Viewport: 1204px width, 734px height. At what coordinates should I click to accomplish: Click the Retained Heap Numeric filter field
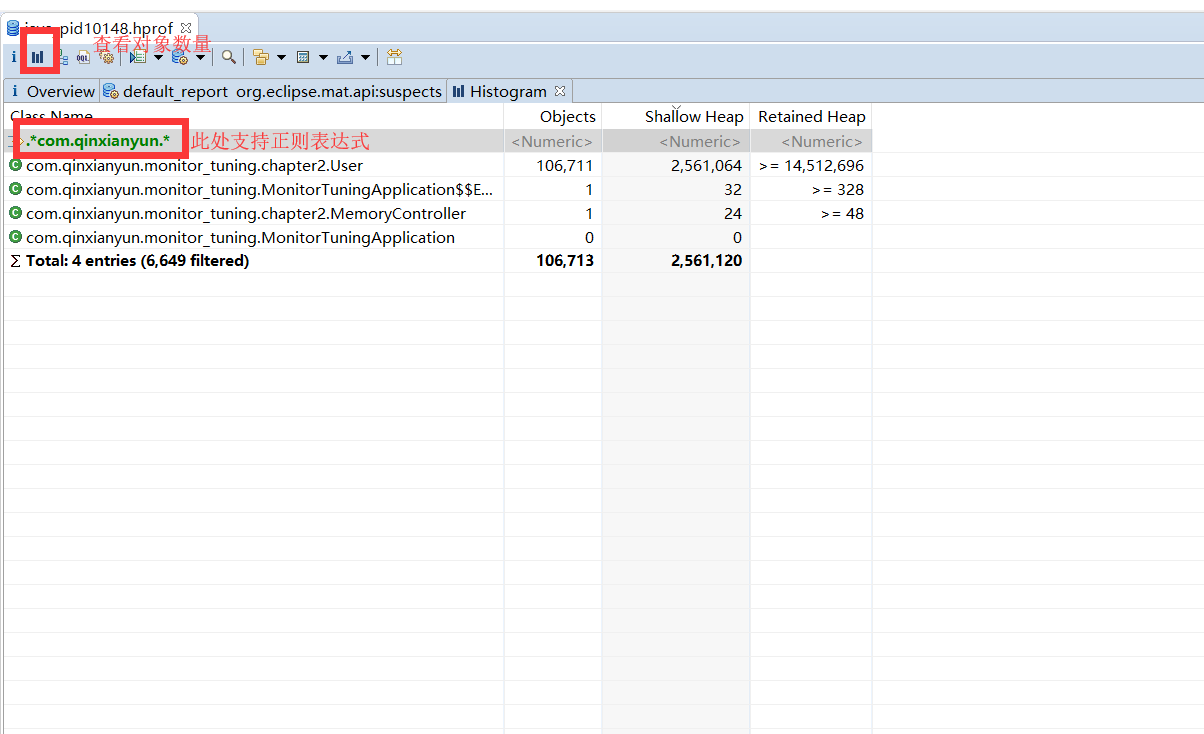811,141
